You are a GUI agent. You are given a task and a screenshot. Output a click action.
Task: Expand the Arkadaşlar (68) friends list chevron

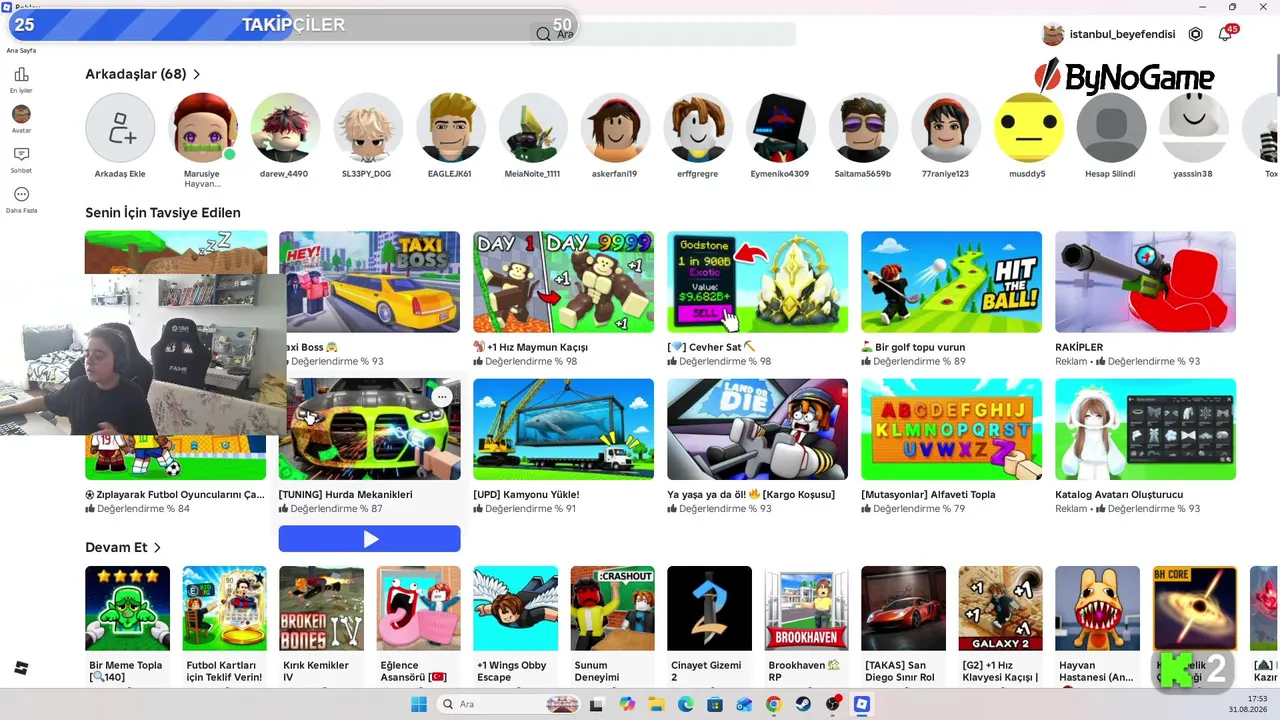pos(196,74)
